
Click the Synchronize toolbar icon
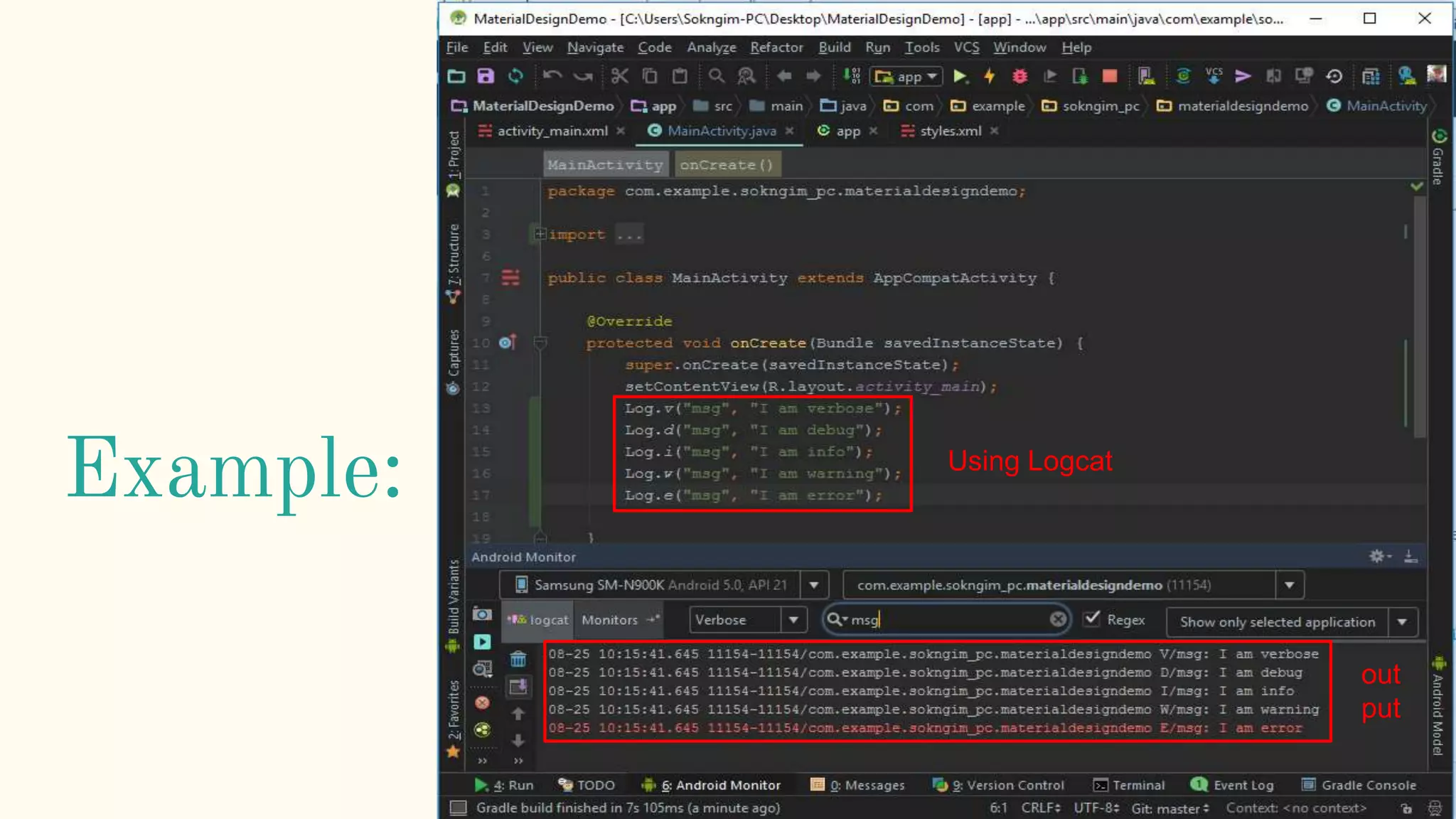pos(515,76)
